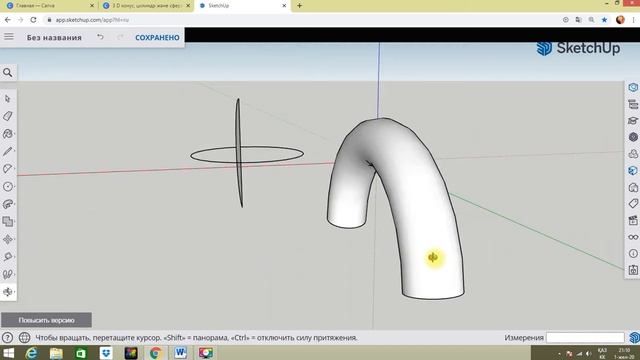
Task: Select the Move tool
Action: (x=8, y=239)
